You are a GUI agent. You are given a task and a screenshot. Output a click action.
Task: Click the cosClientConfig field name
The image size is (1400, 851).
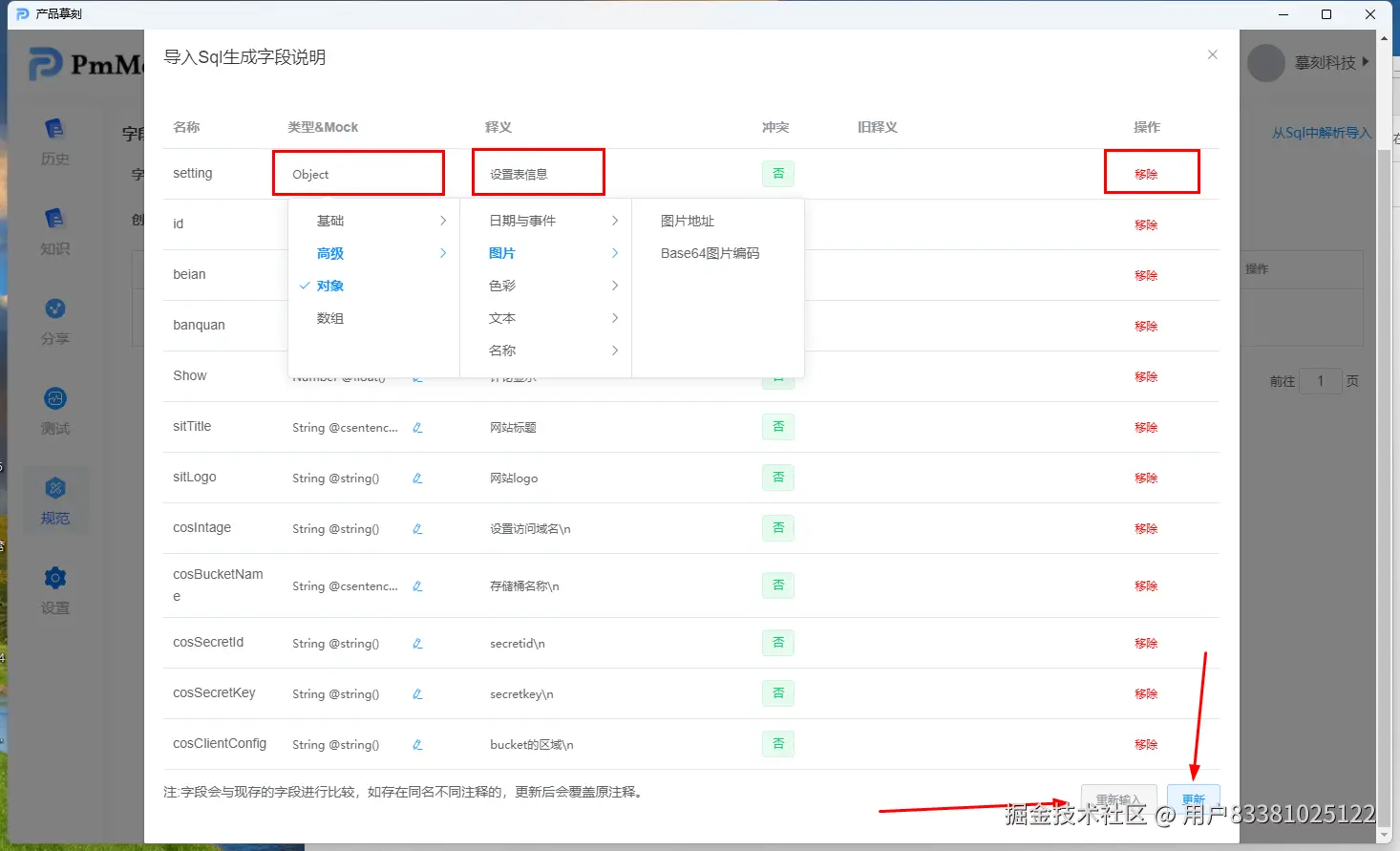(x=220, y=743)
